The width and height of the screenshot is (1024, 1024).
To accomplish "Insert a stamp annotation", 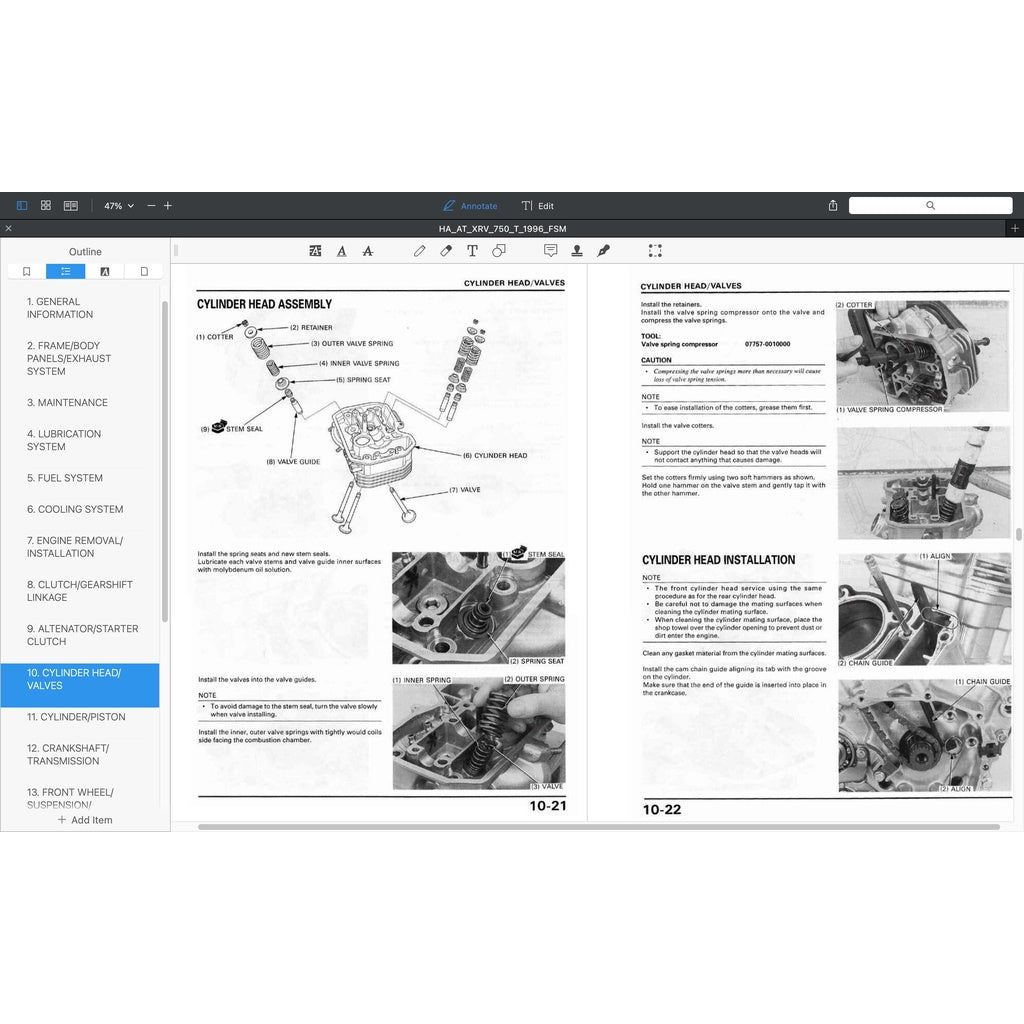I will point(577,251).
